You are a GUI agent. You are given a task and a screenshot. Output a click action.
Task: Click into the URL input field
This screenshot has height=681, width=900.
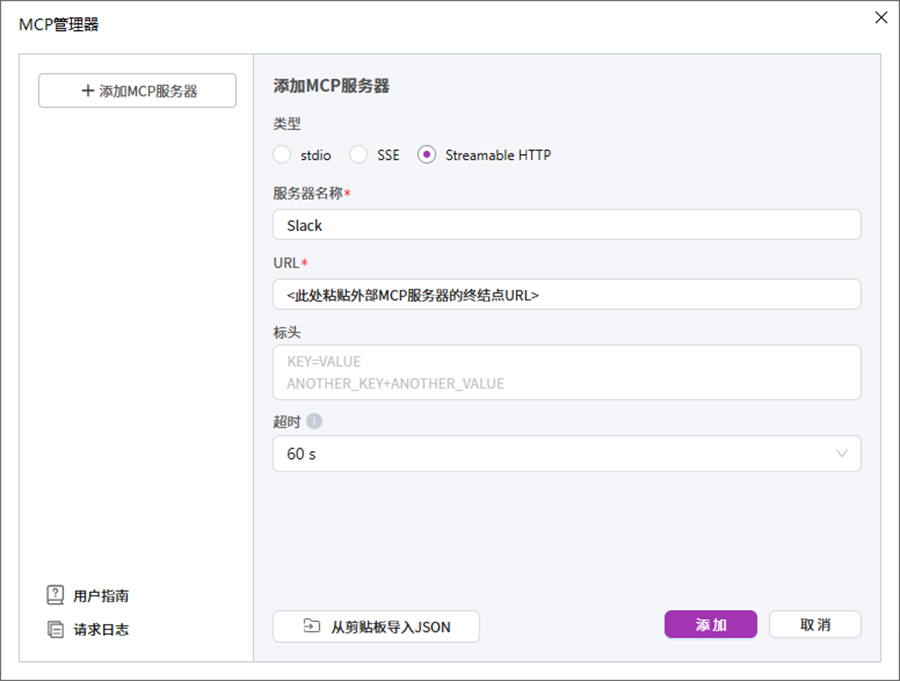pyautogui.click(x=566, y=295)
